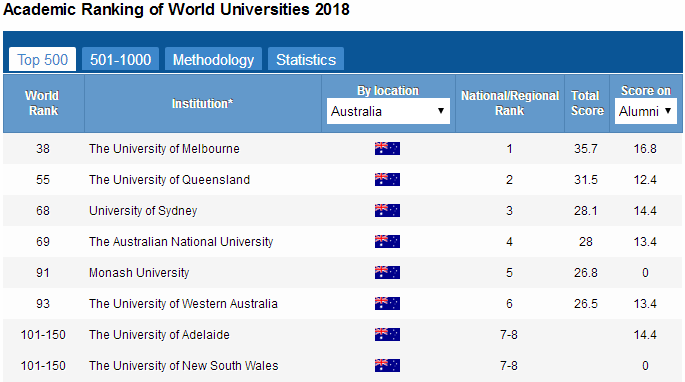Screen dimensions: 685x382
Task: Switch to the 501-1000 tab
Action: (121, 59)
